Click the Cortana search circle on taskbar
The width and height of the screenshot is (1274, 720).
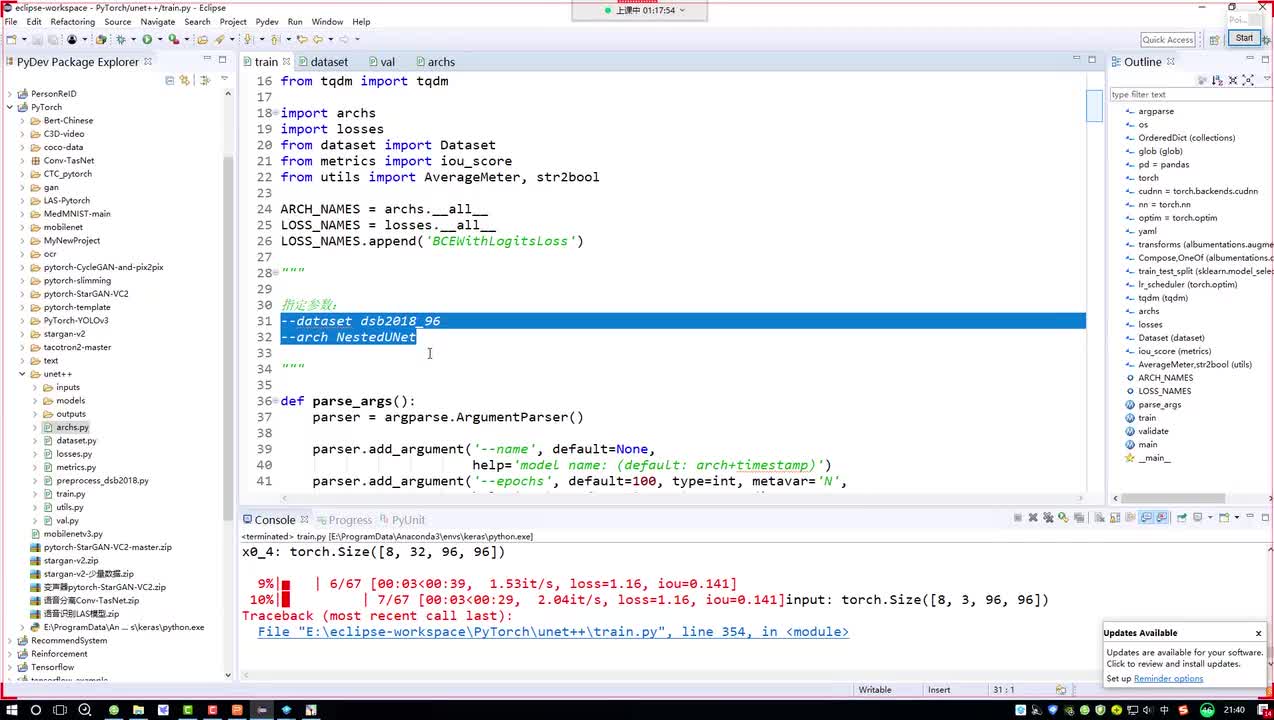click(x=36, y=710)
